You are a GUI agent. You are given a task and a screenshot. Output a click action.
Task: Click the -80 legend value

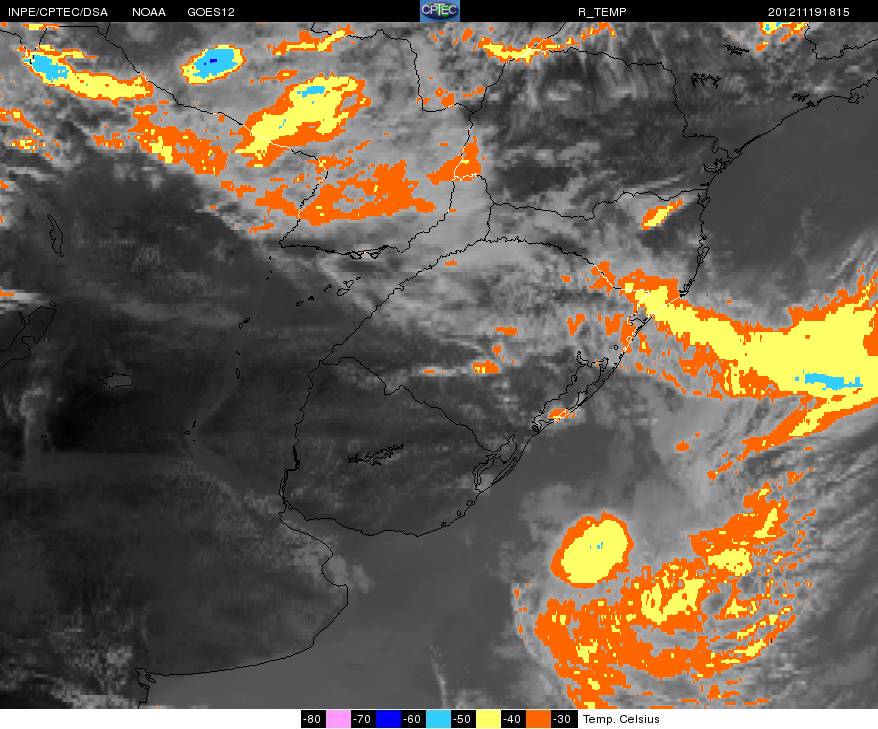[x=312, y=719]
